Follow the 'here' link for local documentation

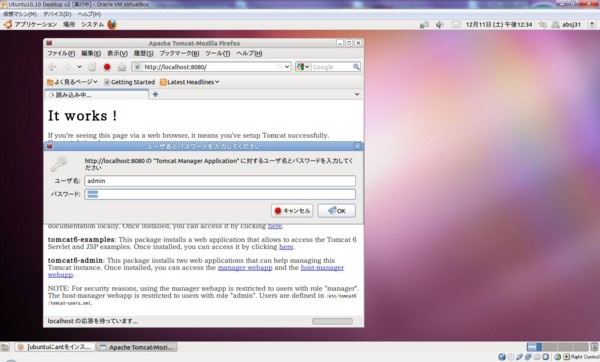pos(275,226)
